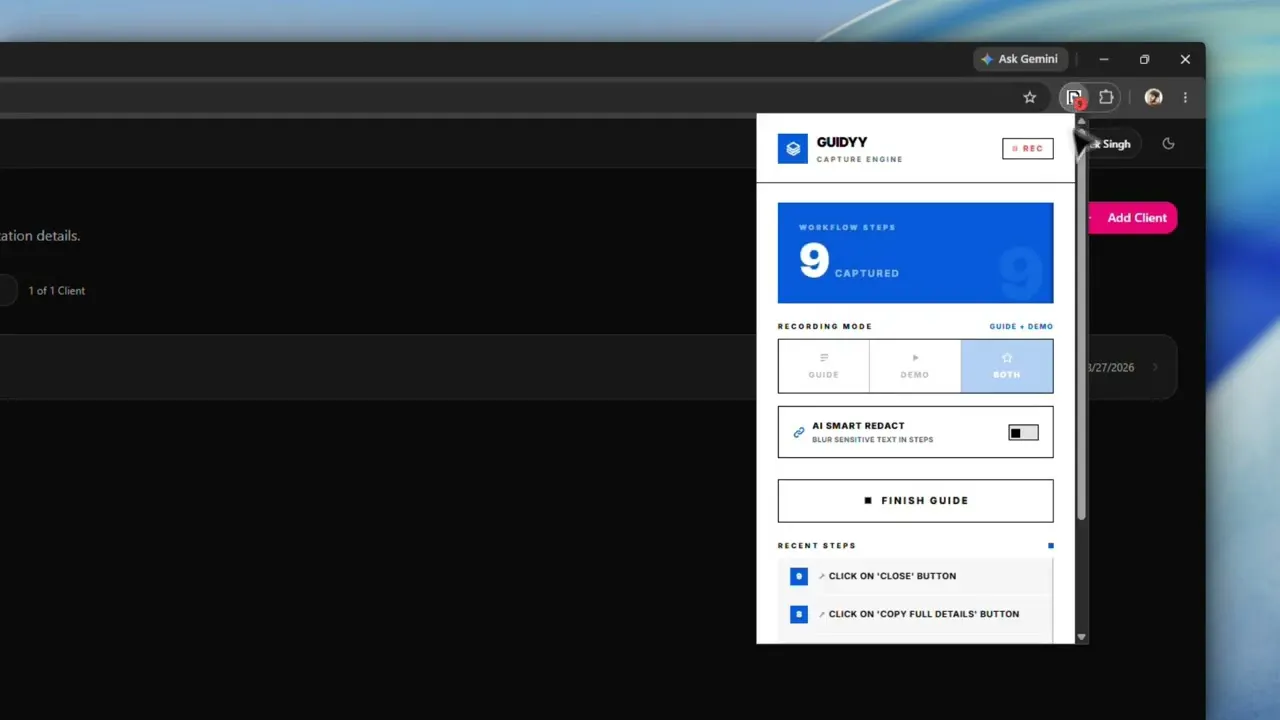Click the 'Blur sensitive text in steps' description
Screen dimensions: 1280x720
click(x=872, y=440)
